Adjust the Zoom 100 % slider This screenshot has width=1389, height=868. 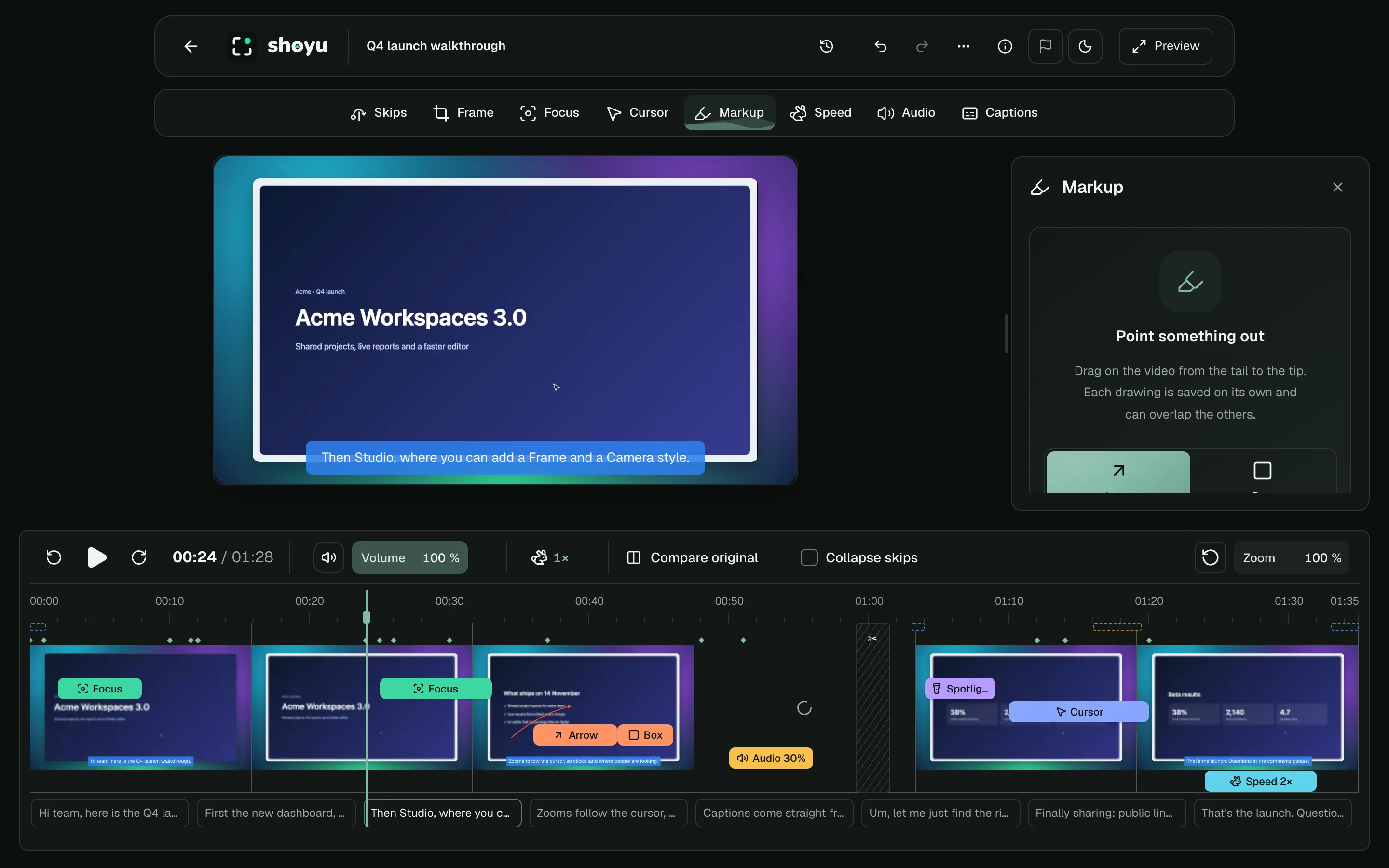click(1292, 557)
